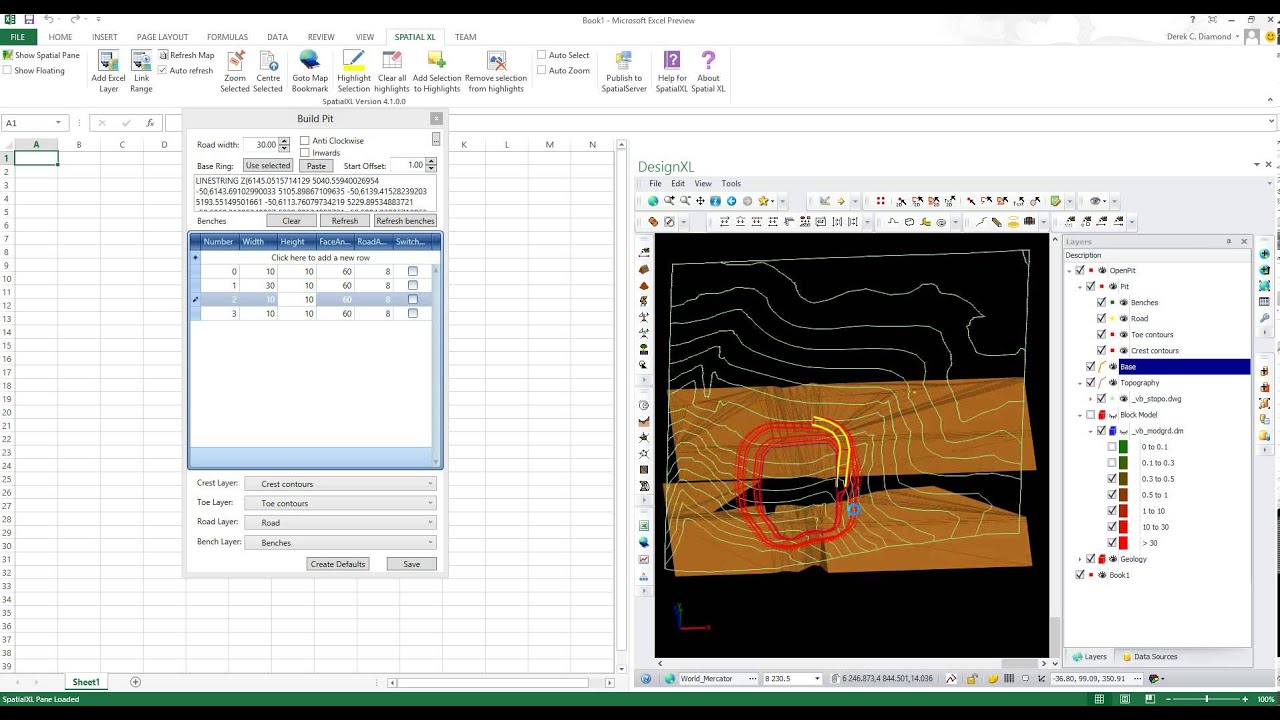
Task: Open the Name Box dropdown arrow
Action: (59, 123)
